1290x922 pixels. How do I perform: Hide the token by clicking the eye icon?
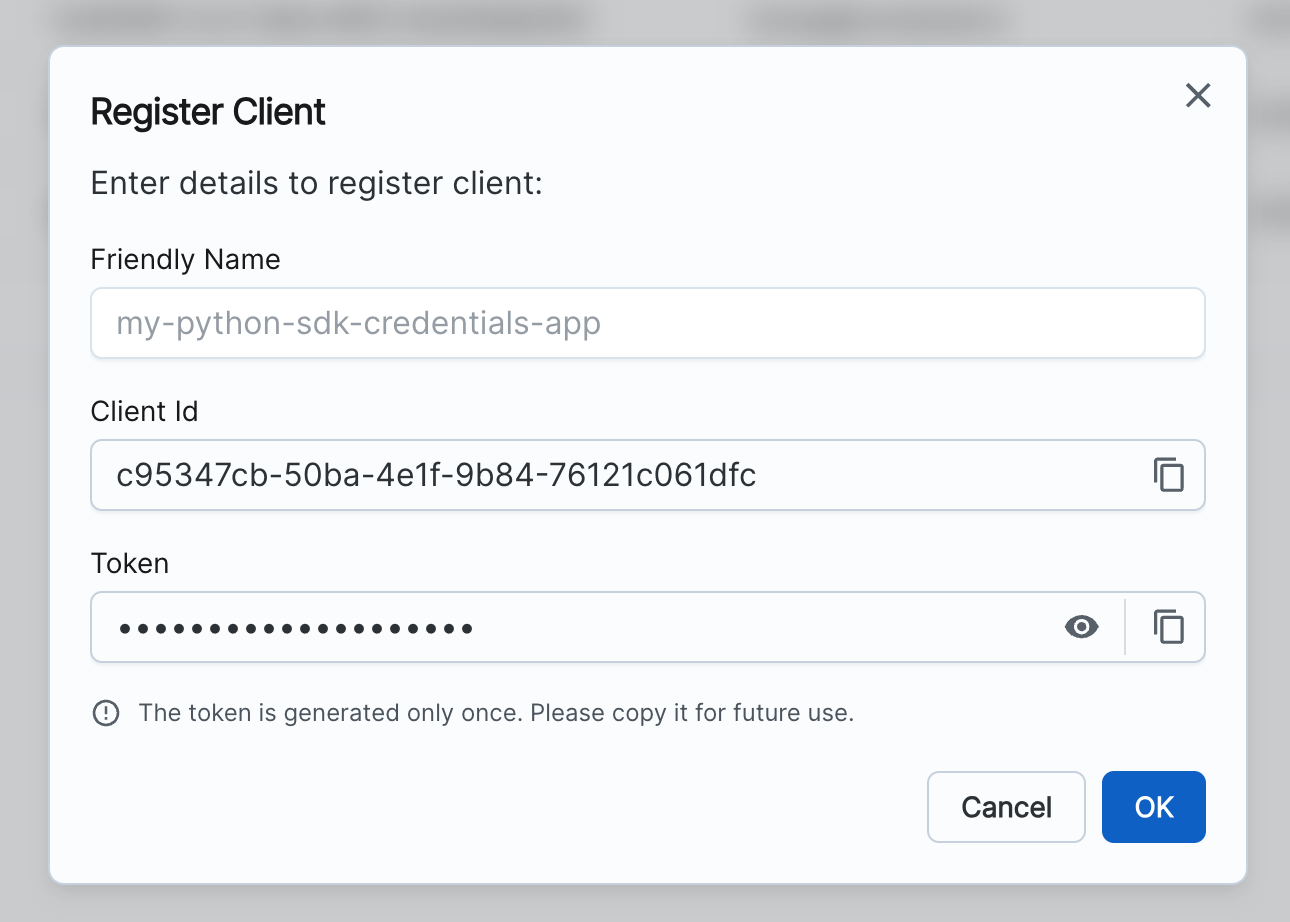click(1081, 627)
